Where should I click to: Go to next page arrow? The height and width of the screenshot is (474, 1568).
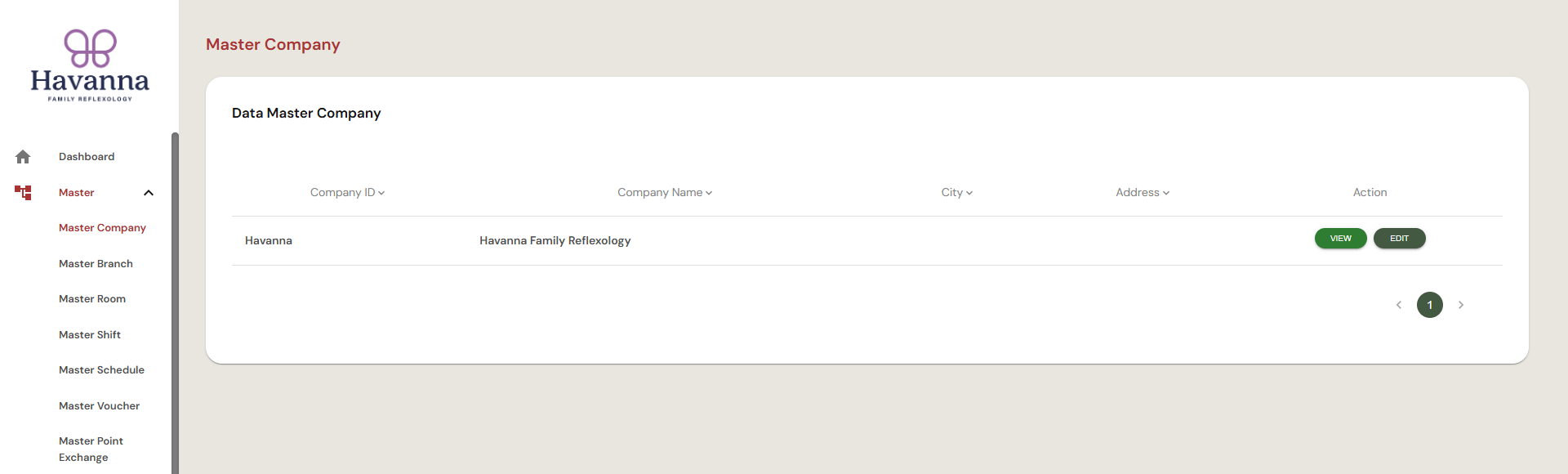(x=1461, y=305)
